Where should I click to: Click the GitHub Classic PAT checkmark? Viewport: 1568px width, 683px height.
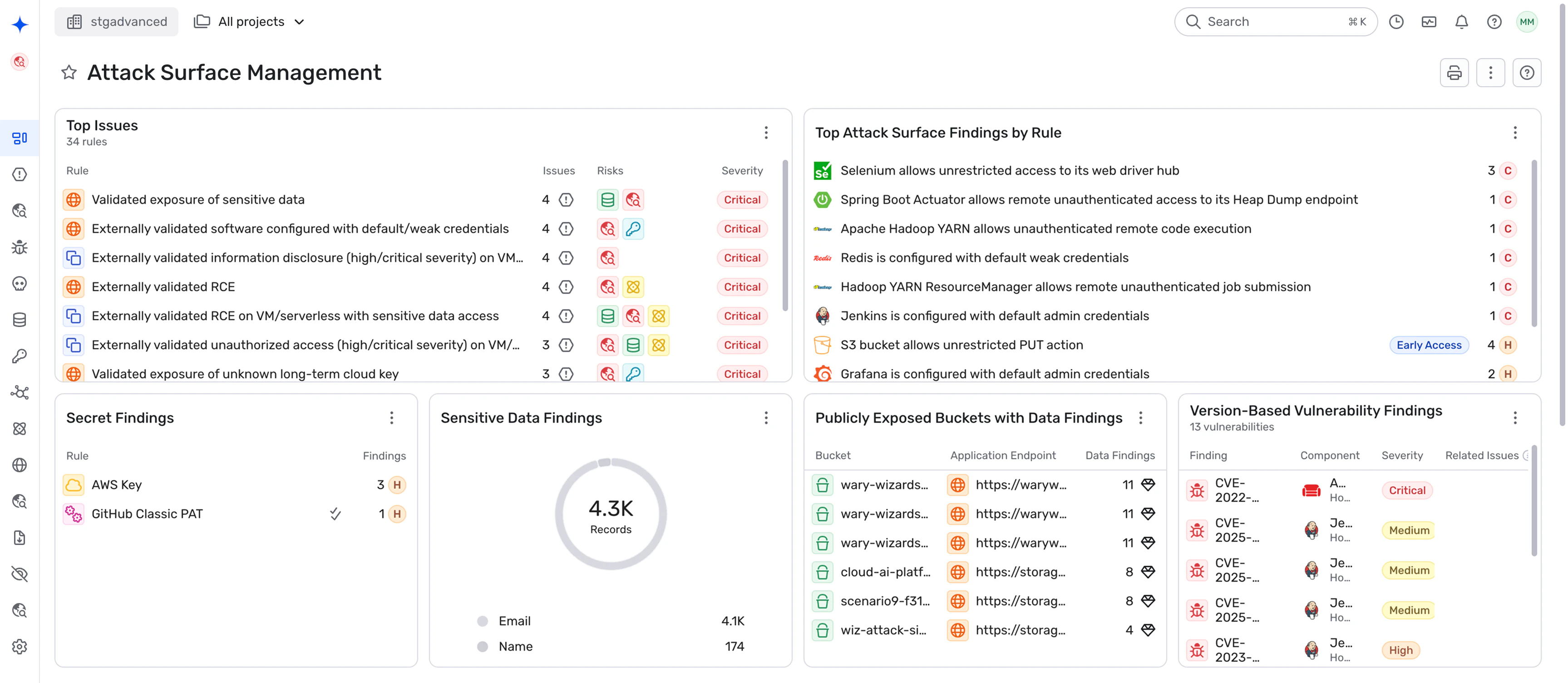(x=335, y=514)
